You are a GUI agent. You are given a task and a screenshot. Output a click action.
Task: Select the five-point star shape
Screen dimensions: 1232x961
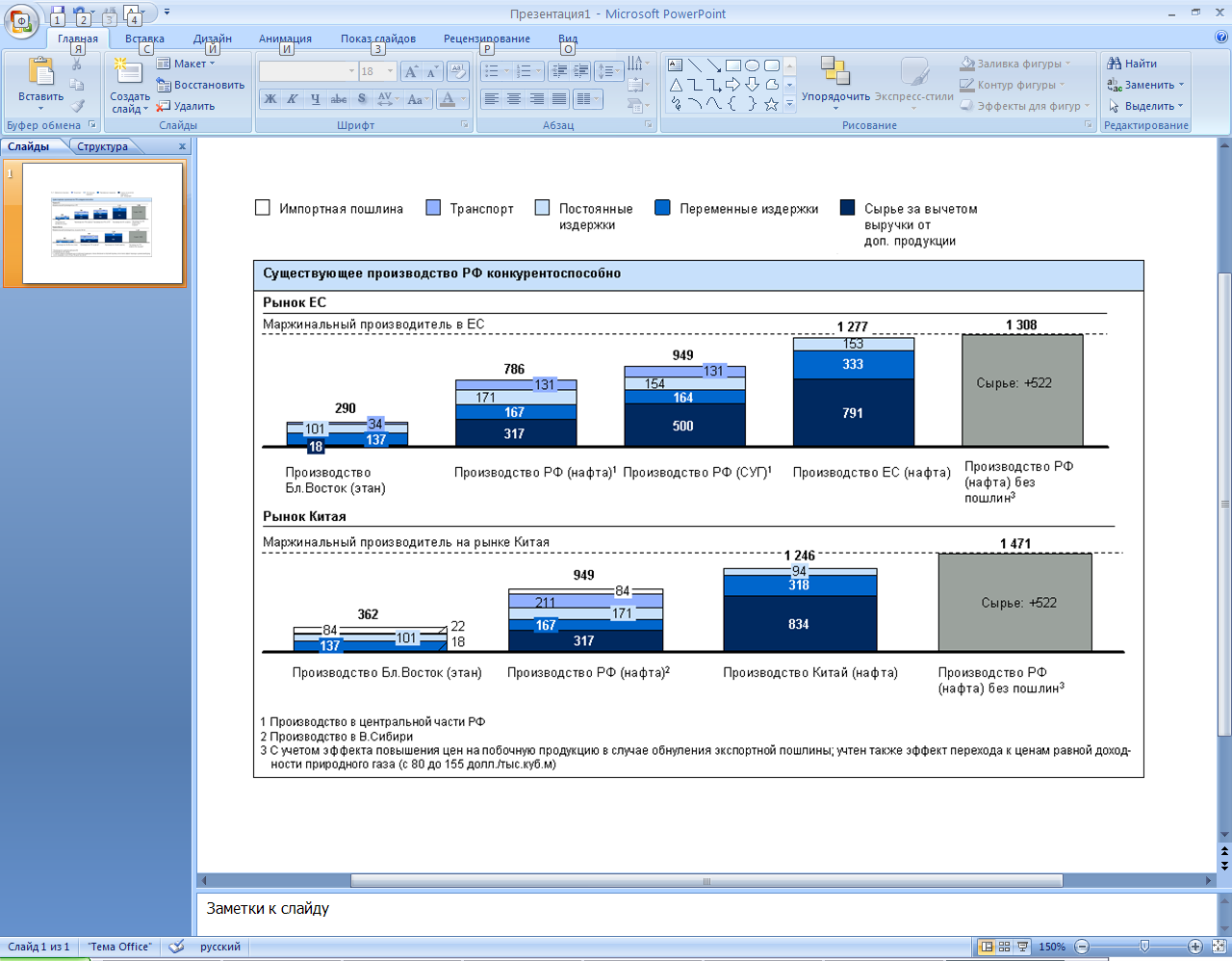pyautogui.click(x=772, y=104)
